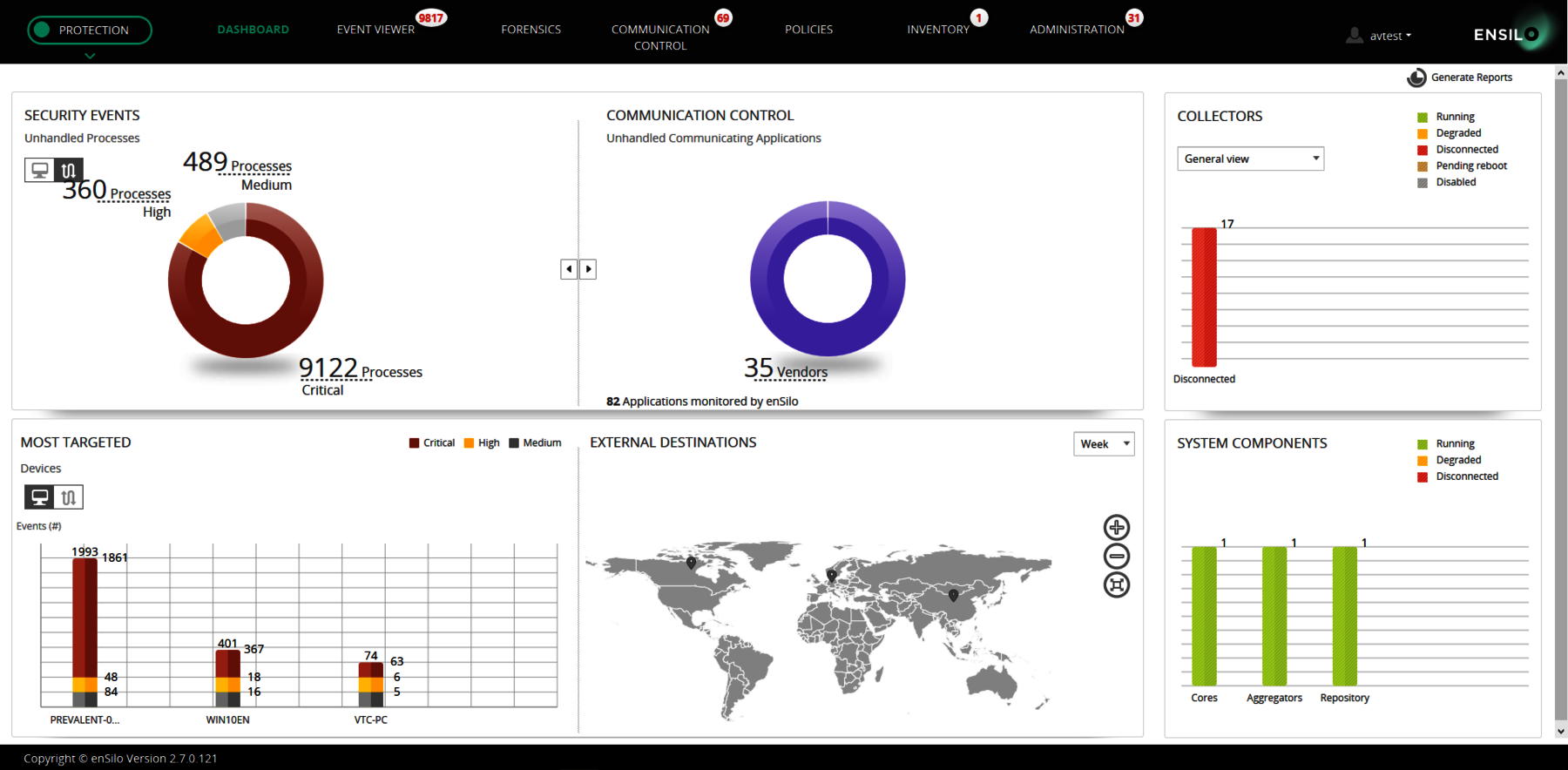Click the avtest user avatar icon
This screenshot has width=1568, height=770.
pos(1354,35)
